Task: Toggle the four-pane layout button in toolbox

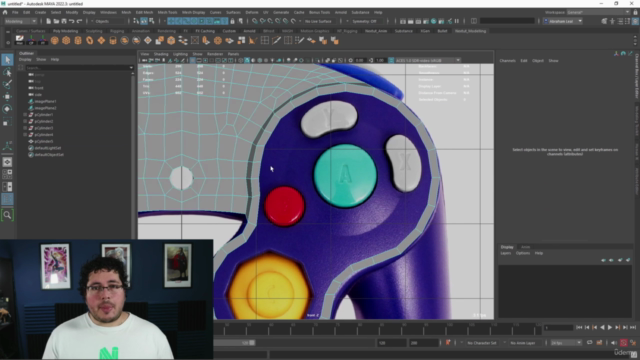Action: coord(7,174)
